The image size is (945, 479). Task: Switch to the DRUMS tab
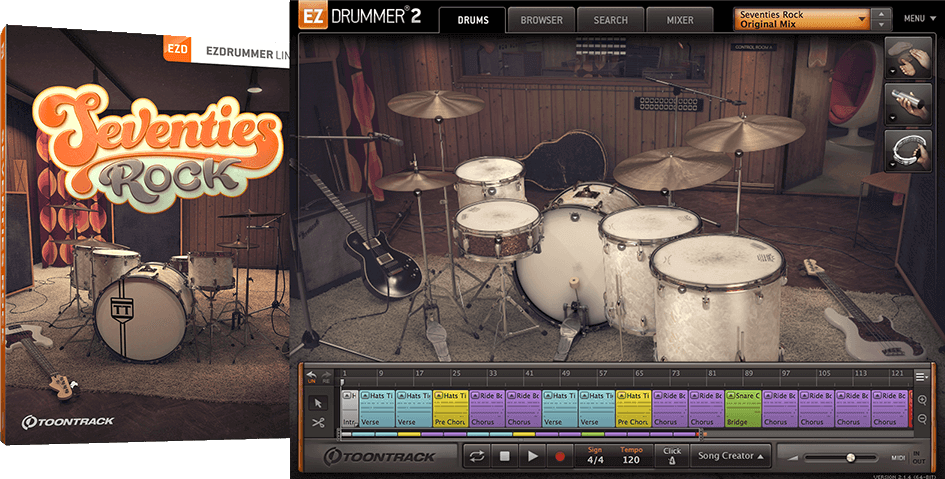473,20
